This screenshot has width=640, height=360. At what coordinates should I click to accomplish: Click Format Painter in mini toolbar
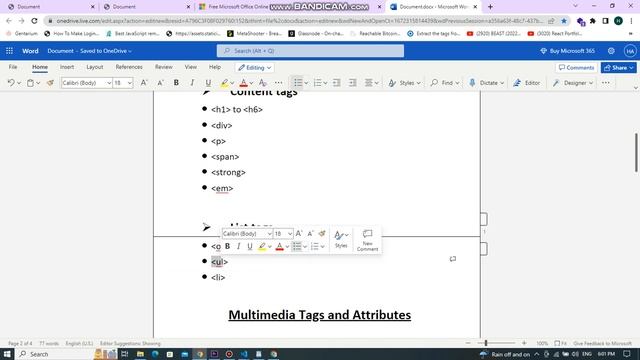(322, 233)
